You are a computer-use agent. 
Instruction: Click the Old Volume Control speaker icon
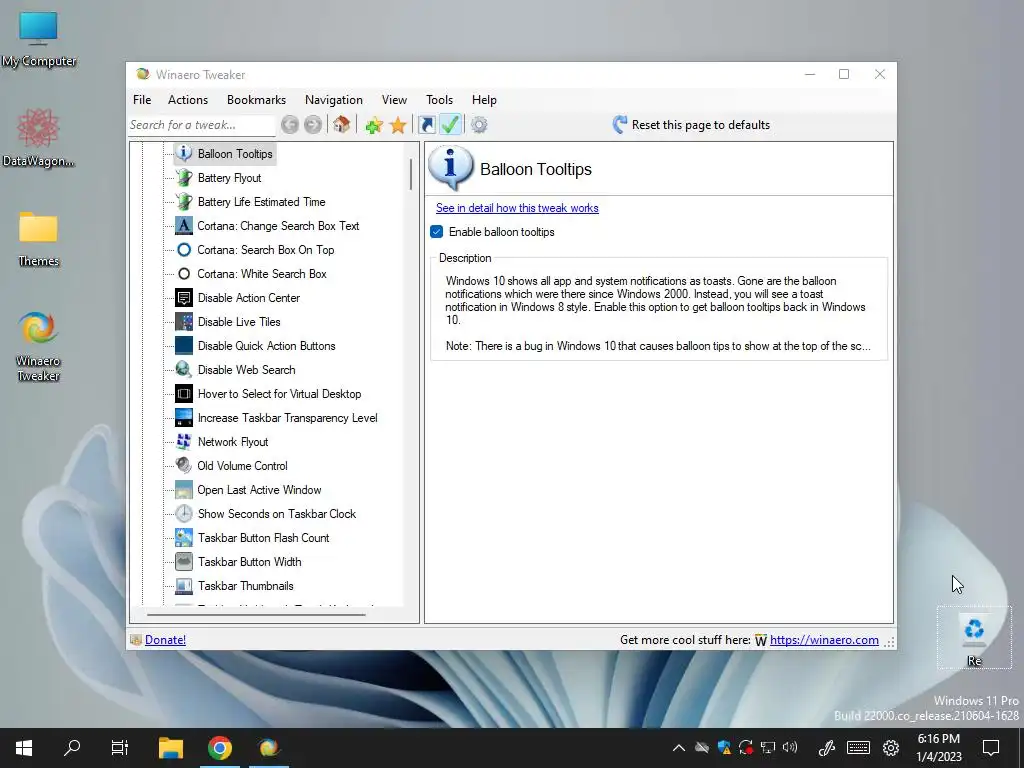click(184, 466)
